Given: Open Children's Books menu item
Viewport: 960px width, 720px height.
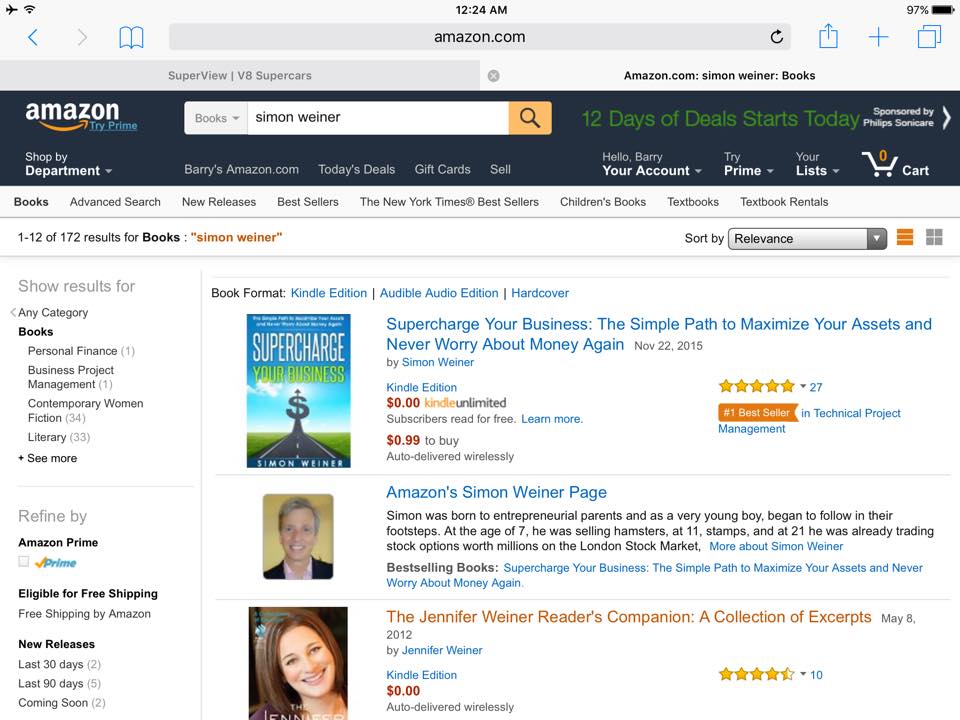Looking at the screenshot, I should pyautogui.click(x=602, y=202).
